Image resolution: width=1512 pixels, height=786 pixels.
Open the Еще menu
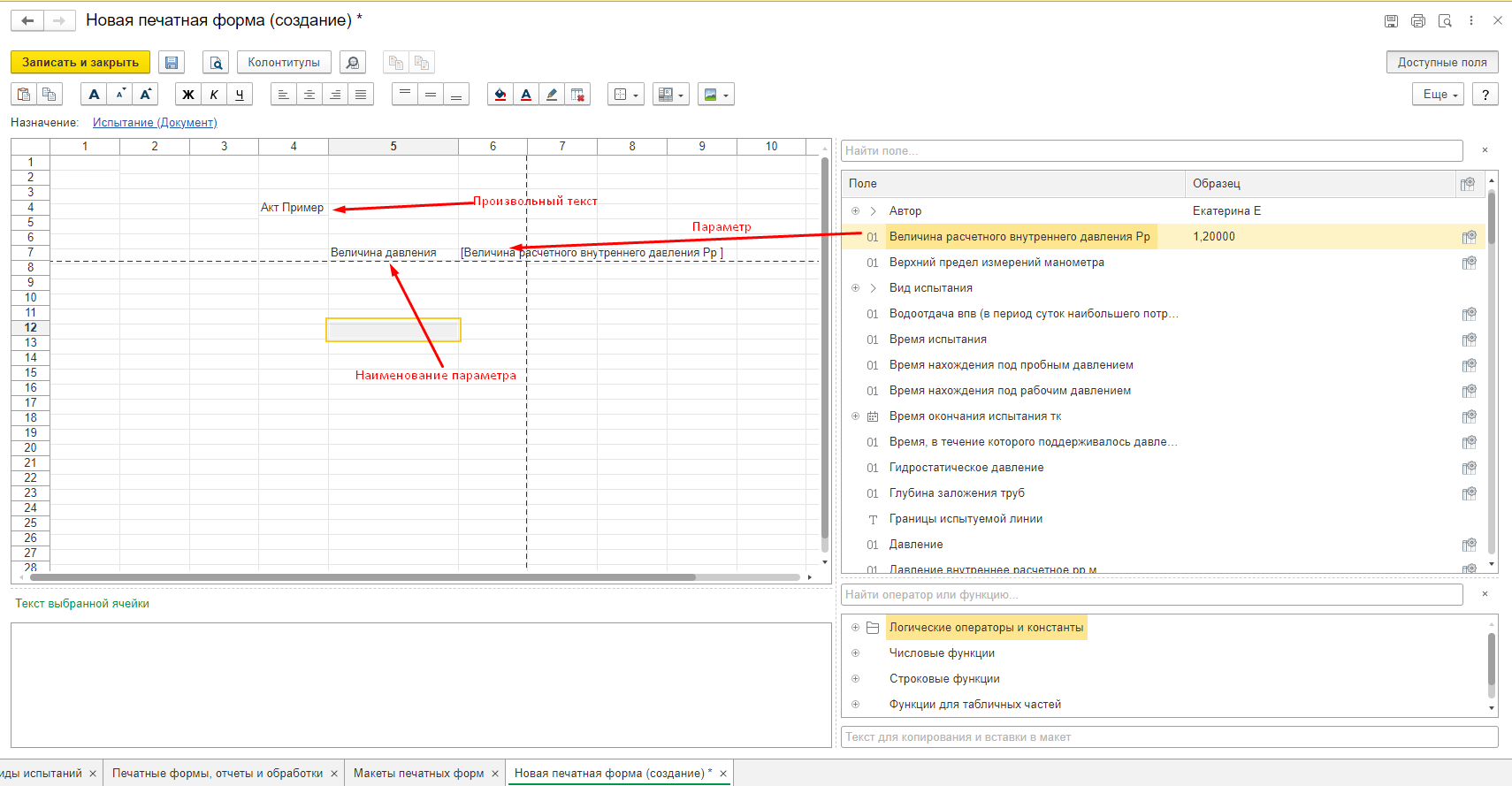click(1439, 95)
